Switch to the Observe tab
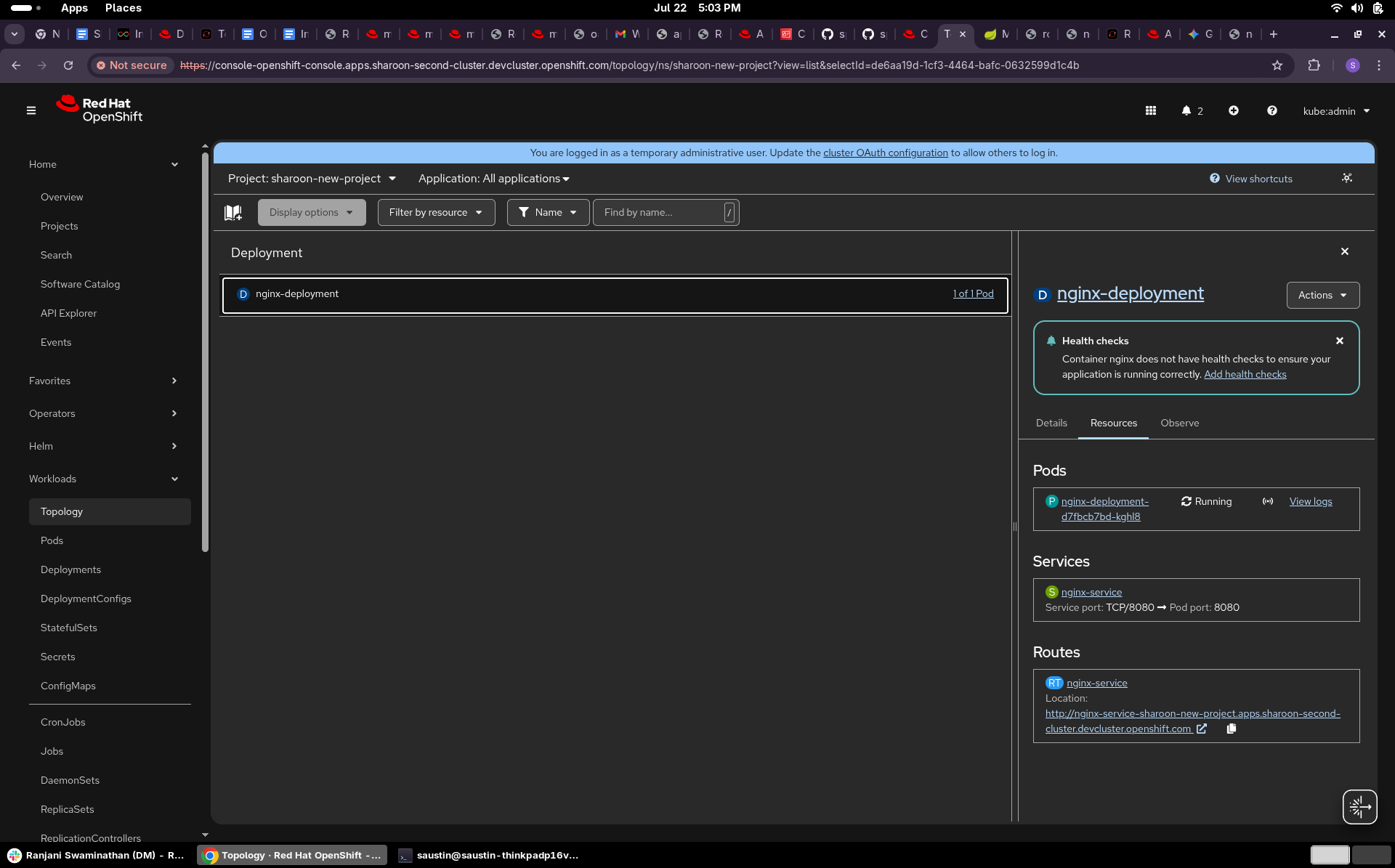The height and width of the screenshot is (868, 1395). pos(1179,423)
